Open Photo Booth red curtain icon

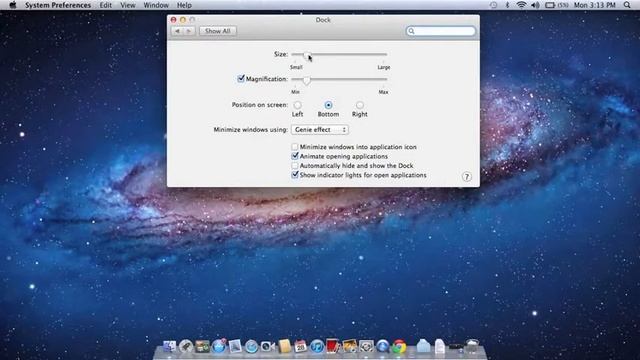[333, 346]
